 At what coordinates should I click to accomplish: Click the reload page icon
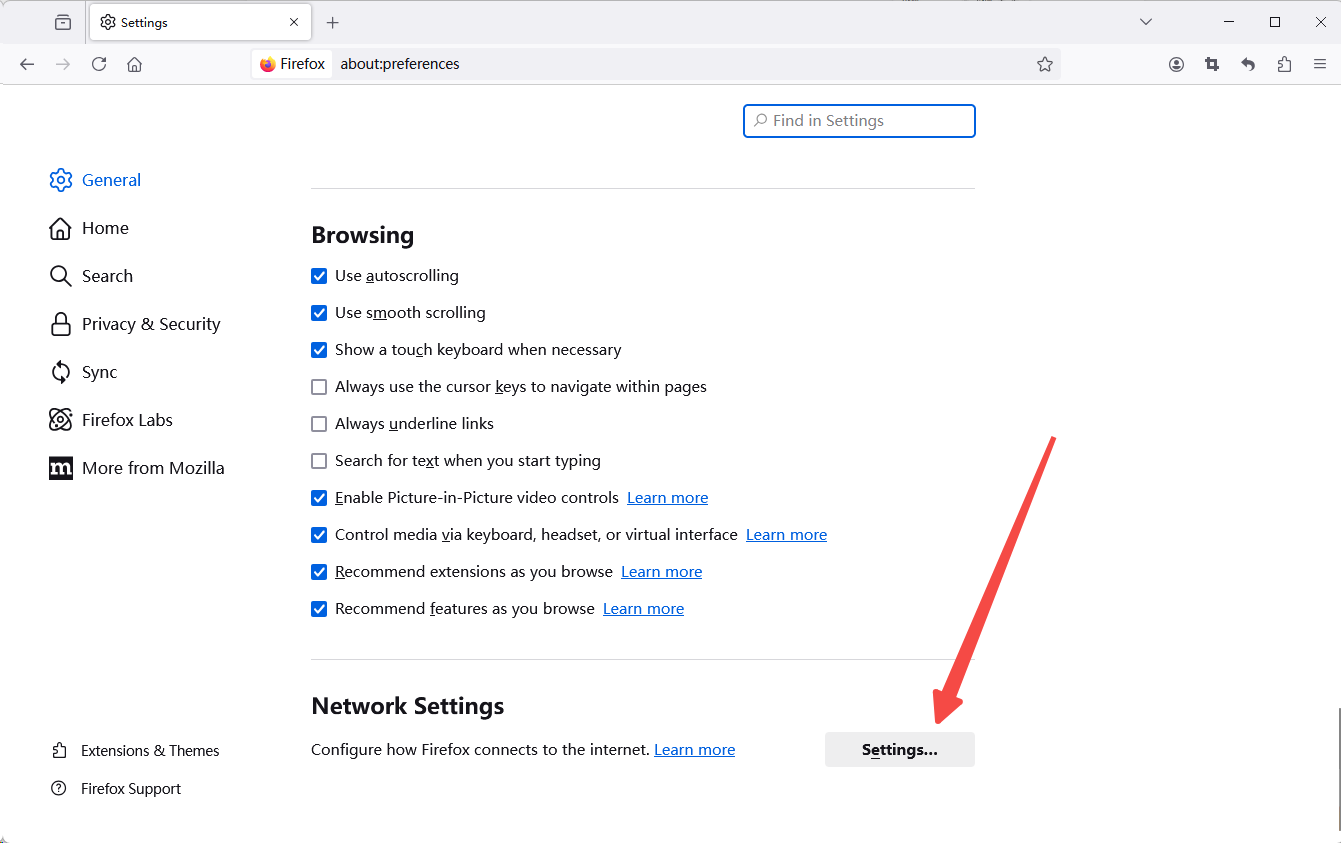coord(99,64)
